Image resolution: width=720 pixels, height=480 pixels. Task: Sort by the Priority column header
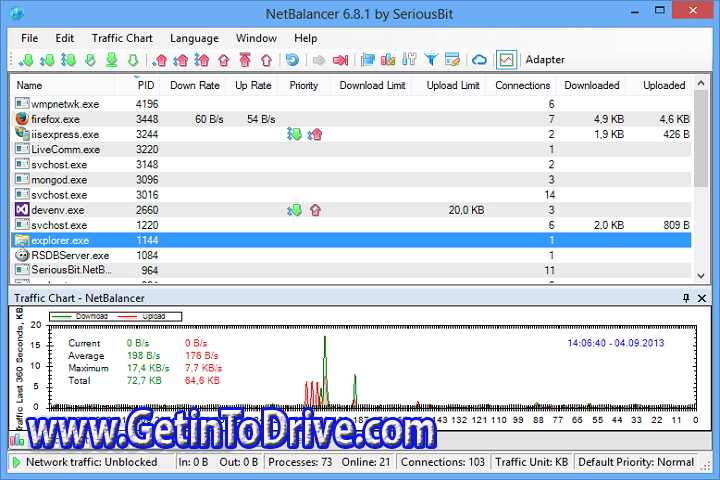(304, 85)
